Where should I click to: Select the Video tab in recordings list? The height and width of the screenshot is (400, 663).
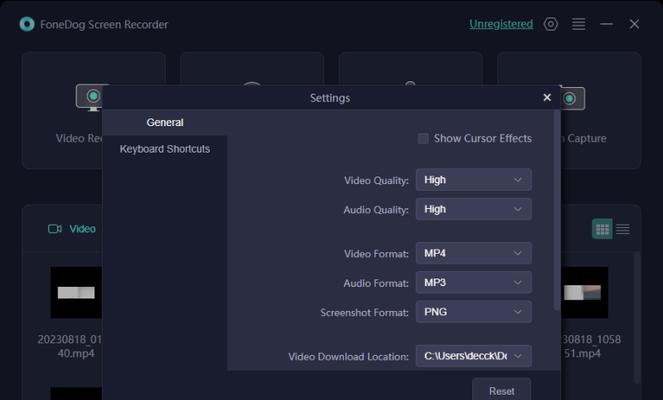(x=72, y=229)
